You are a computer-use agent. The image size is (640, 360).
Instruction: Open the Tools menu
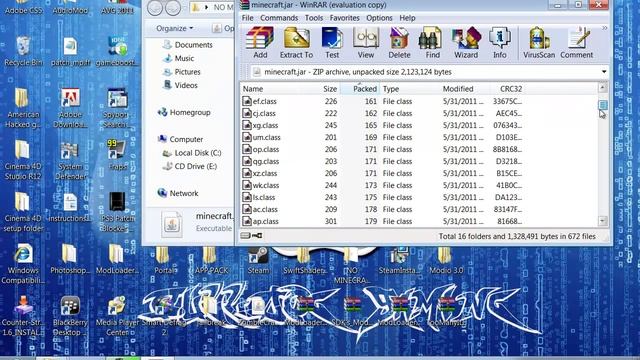[x=314, y=18]
